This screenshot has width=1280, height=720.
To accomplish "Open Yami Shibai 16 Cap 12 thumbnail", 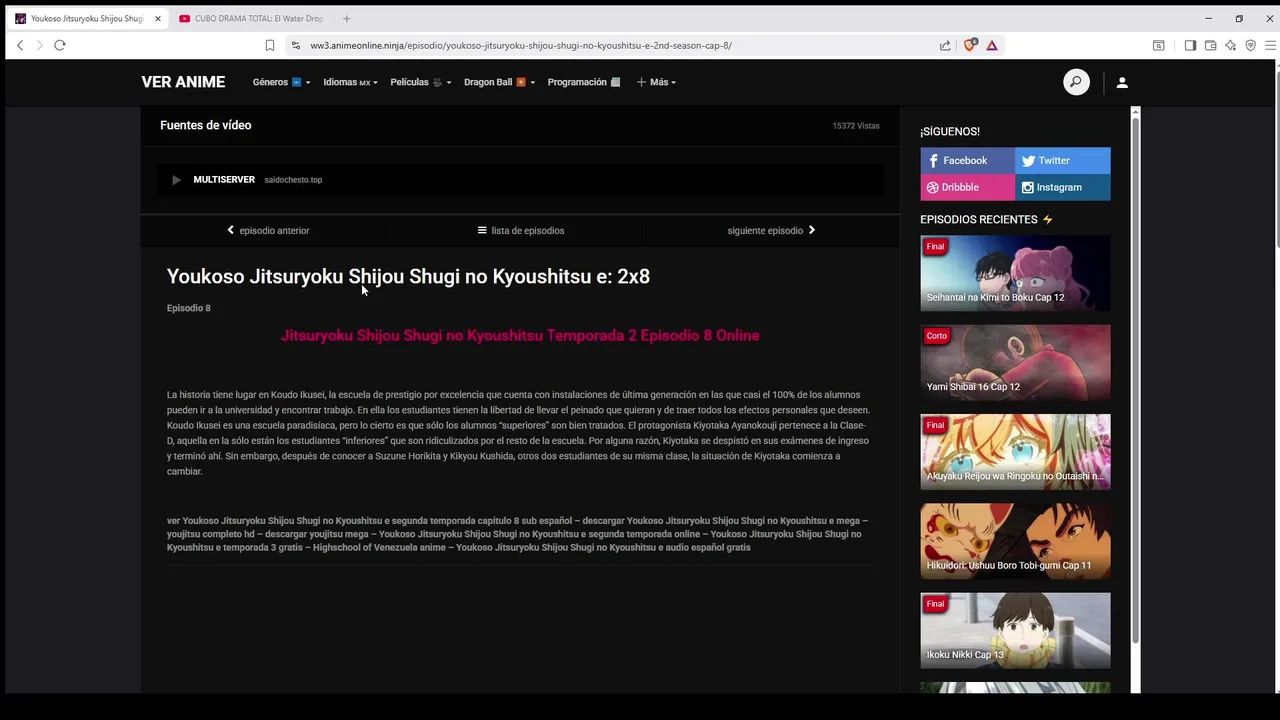I will (x=1015, y=362).
